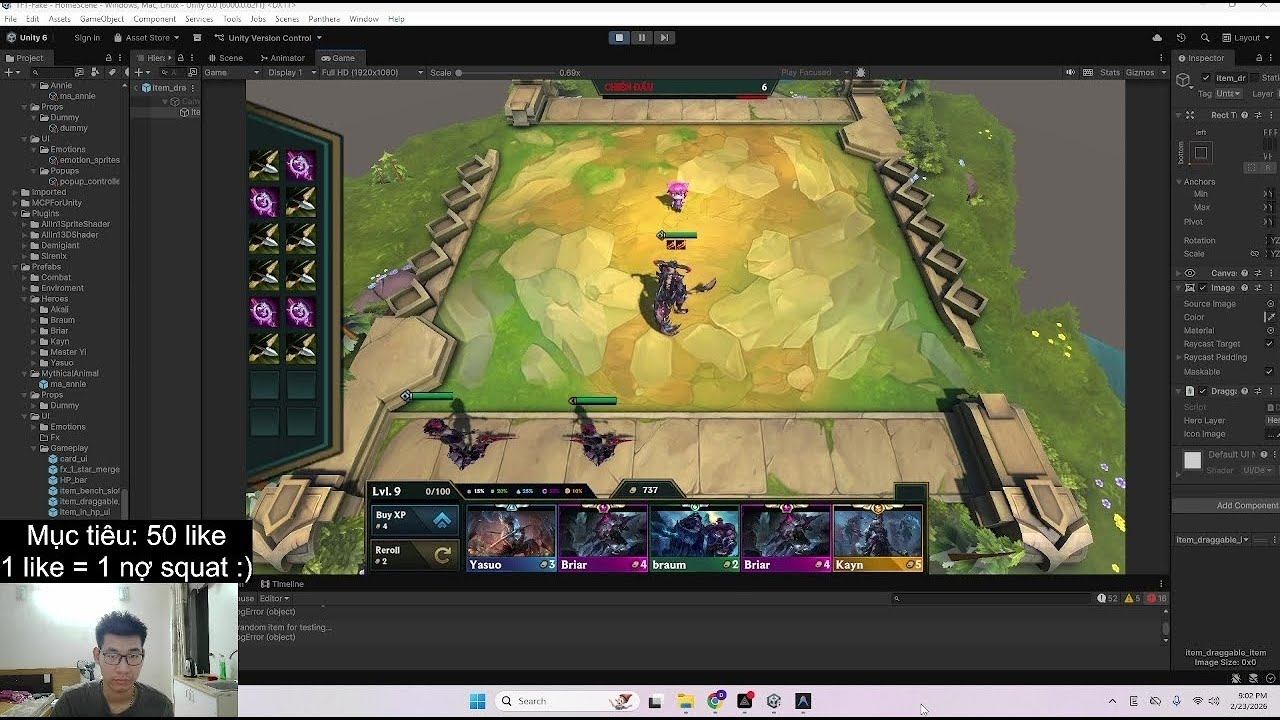Toggle the Gizmos button

point(1139,73)
